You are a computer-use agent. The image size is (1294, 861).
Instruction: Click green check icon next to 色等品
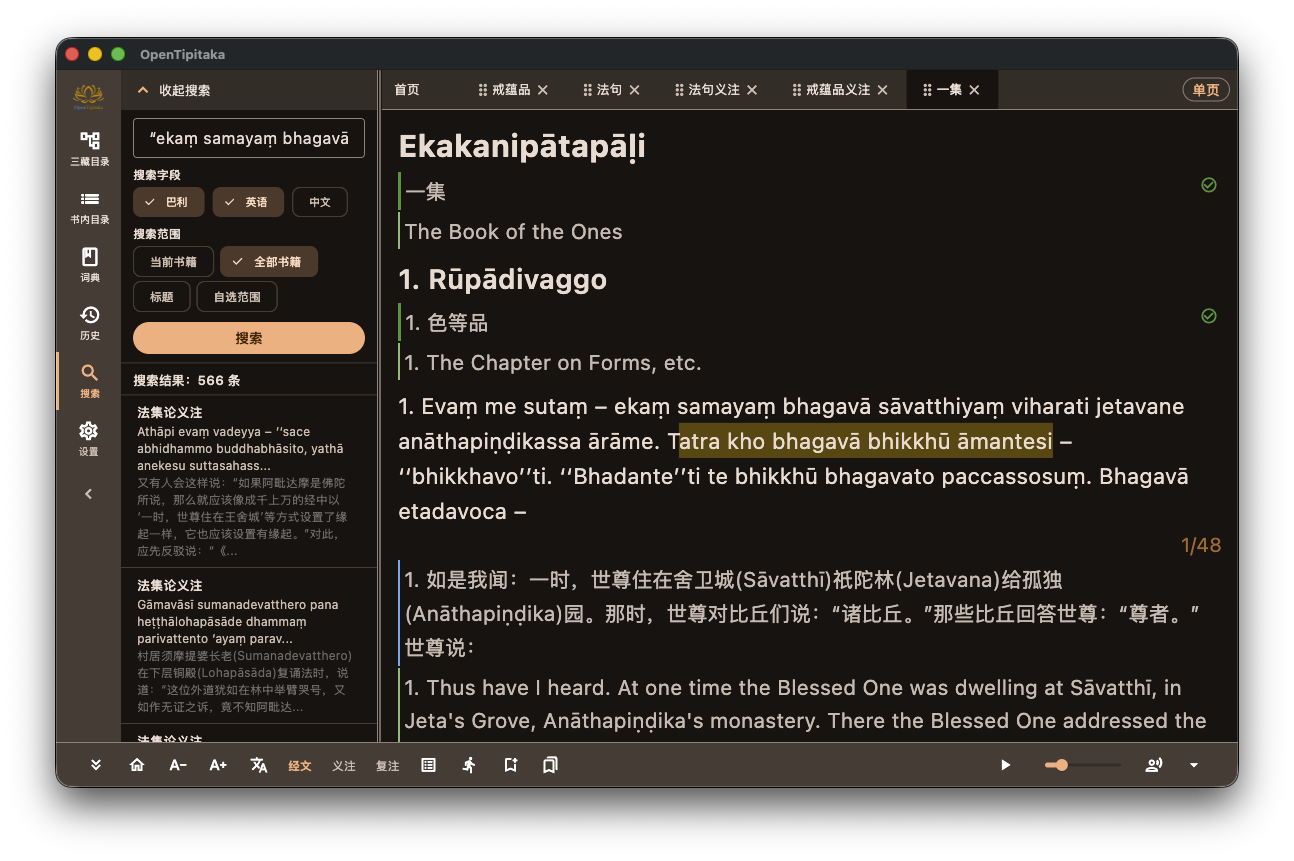[1209, 316]
